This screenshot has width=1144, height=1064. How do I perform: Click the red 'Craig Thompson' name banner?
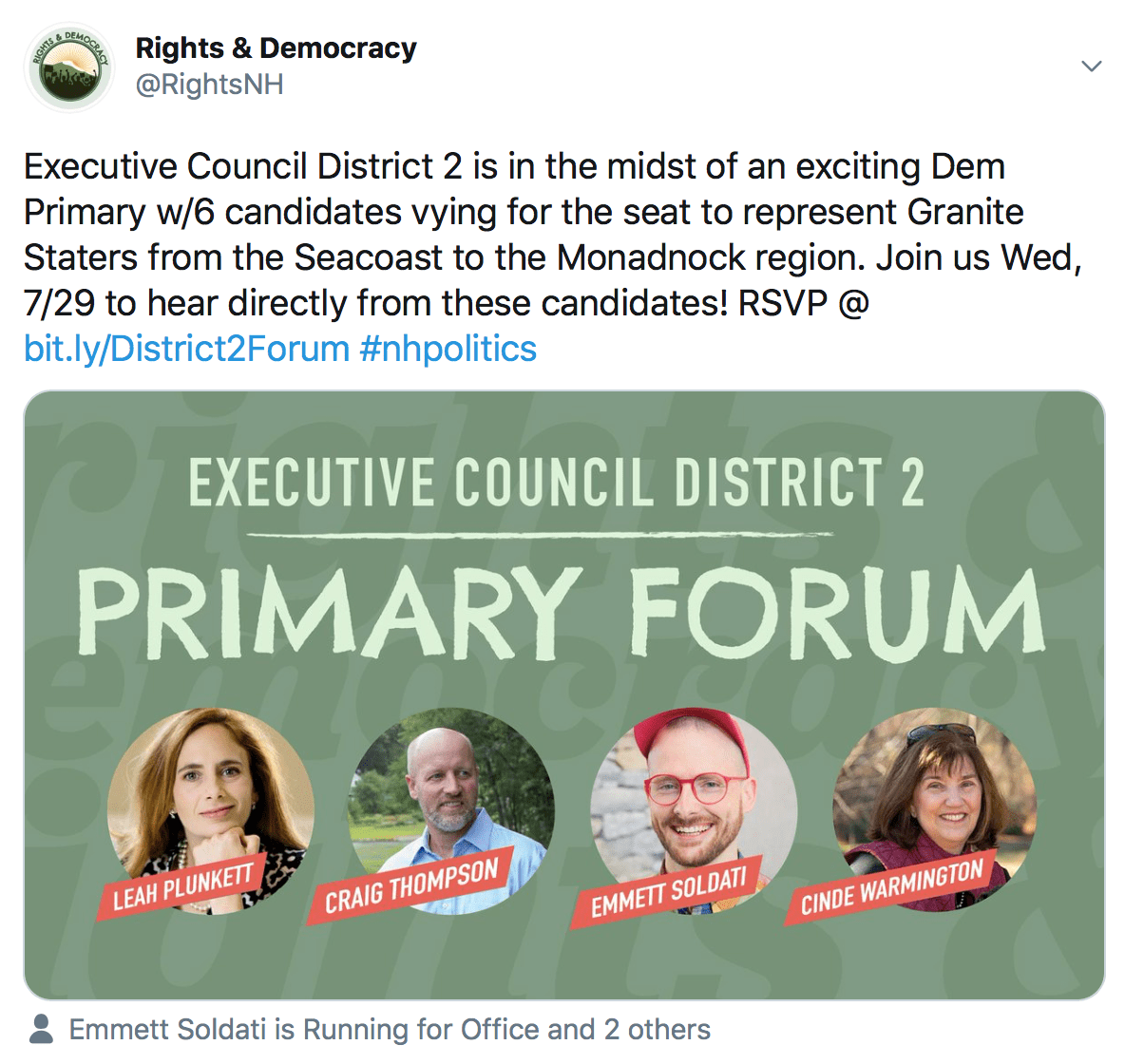pyautogui.click(x=411, y=886)
